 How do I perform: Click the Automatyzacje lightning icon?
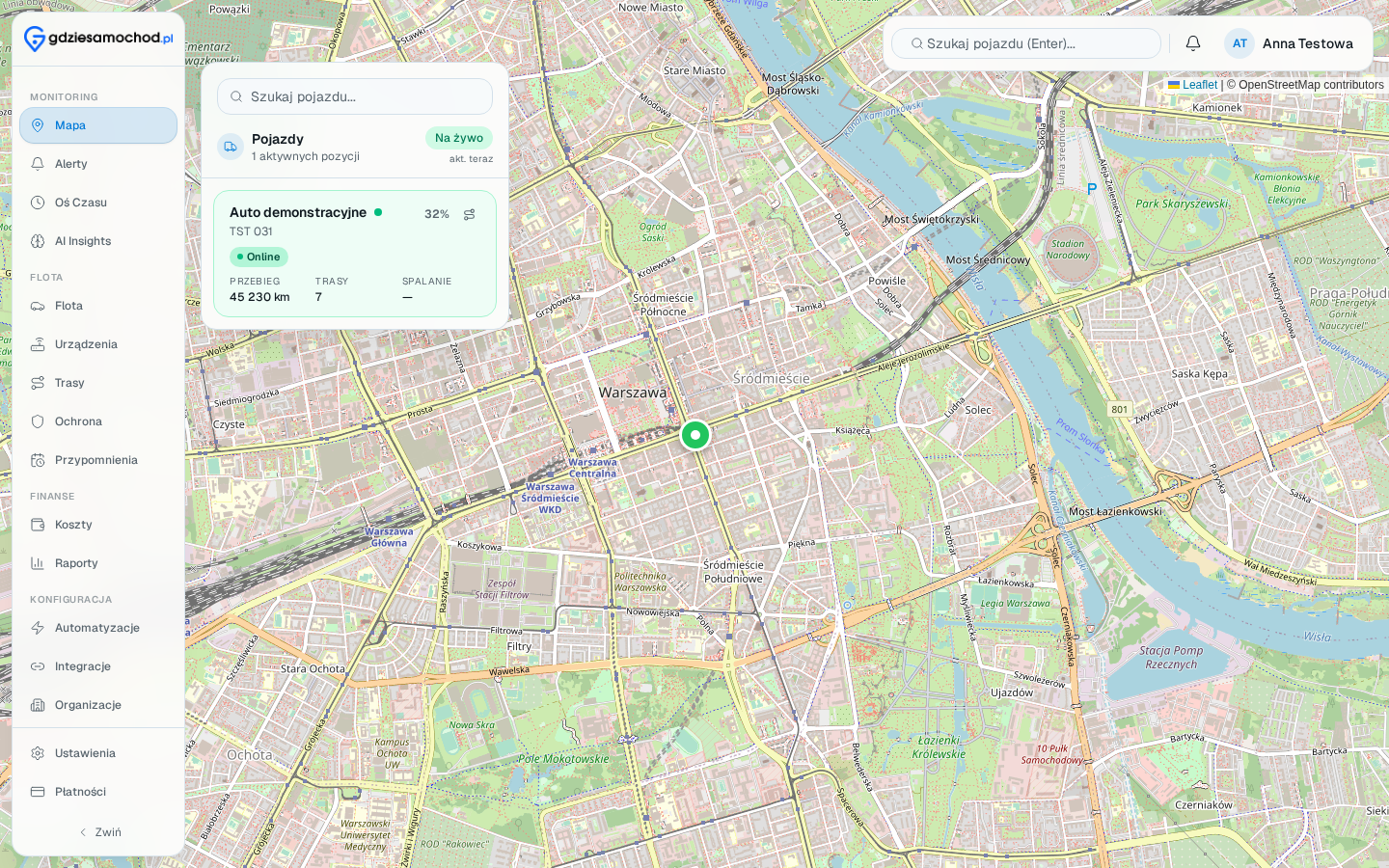[x=38, y=628]
